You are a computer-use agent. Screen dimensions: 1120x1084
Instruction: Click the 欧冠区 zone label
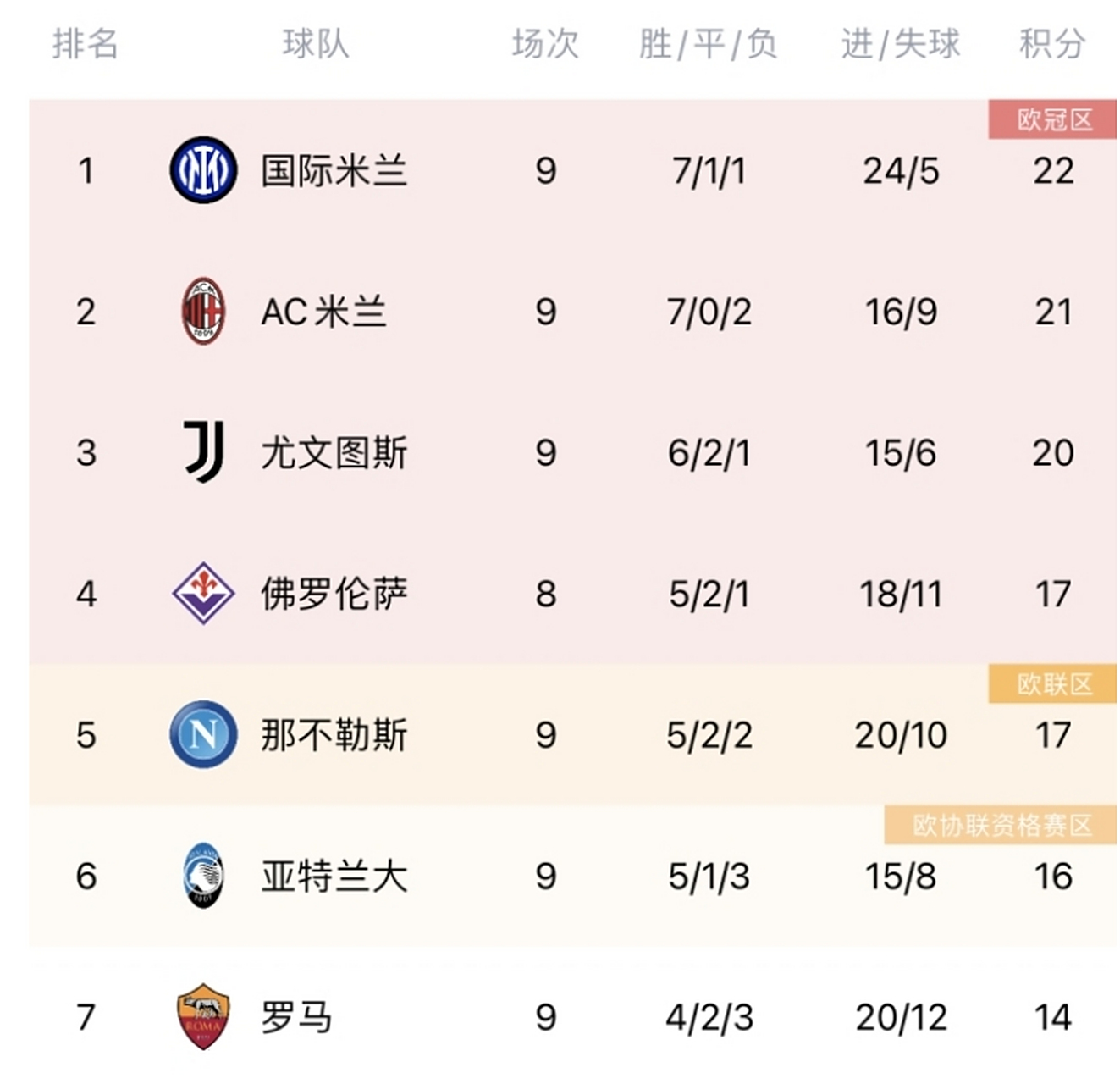click(x=1054, y=120)
